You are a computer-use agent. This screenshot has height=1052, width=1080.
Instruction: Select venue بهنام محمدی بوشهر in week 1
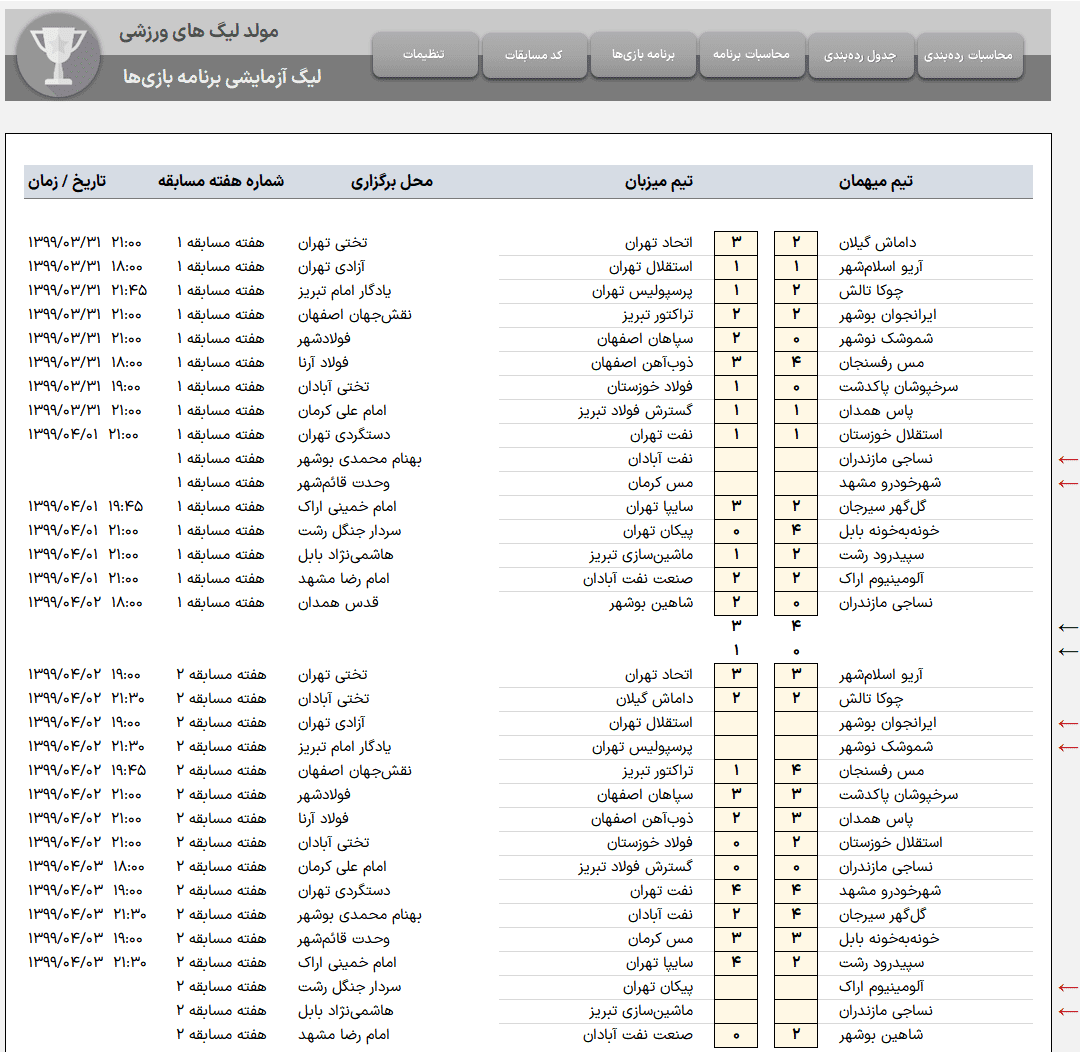(360, 459)
